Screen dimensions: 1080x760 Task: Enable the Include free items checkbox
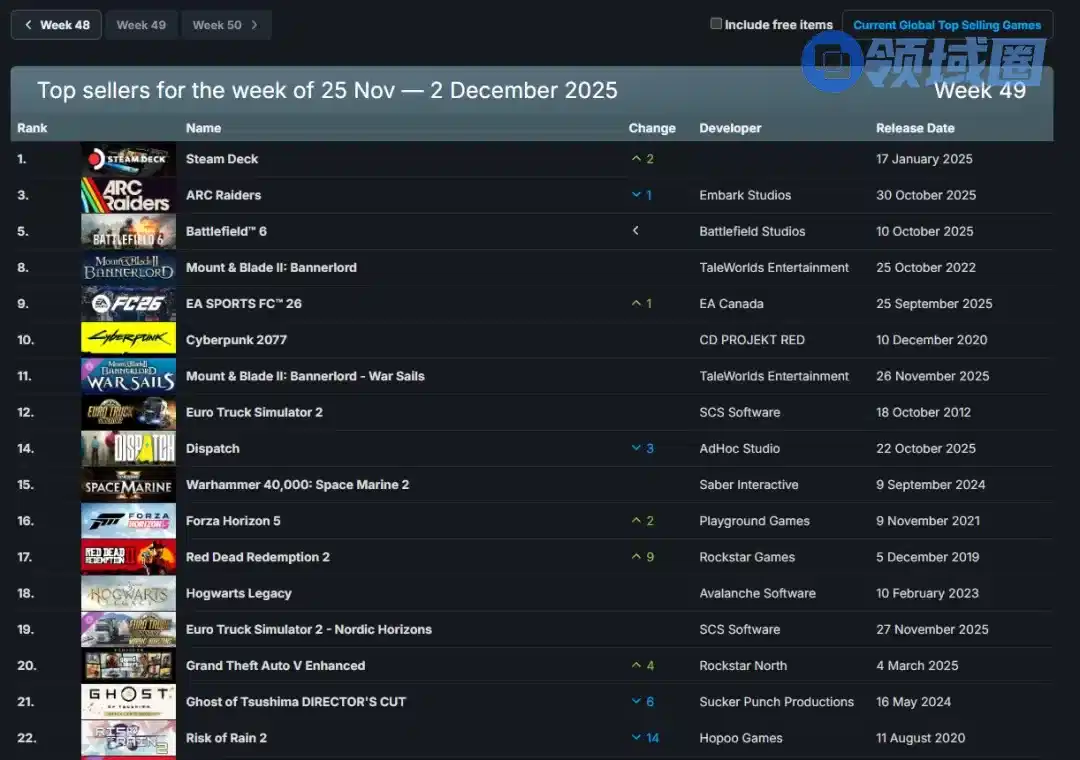[x=716, y=24]
